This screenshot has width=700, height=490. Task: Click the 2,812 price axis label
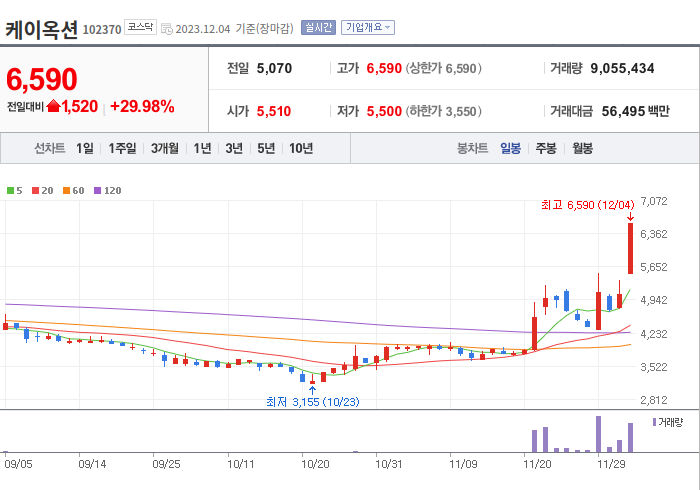(654, 400)
